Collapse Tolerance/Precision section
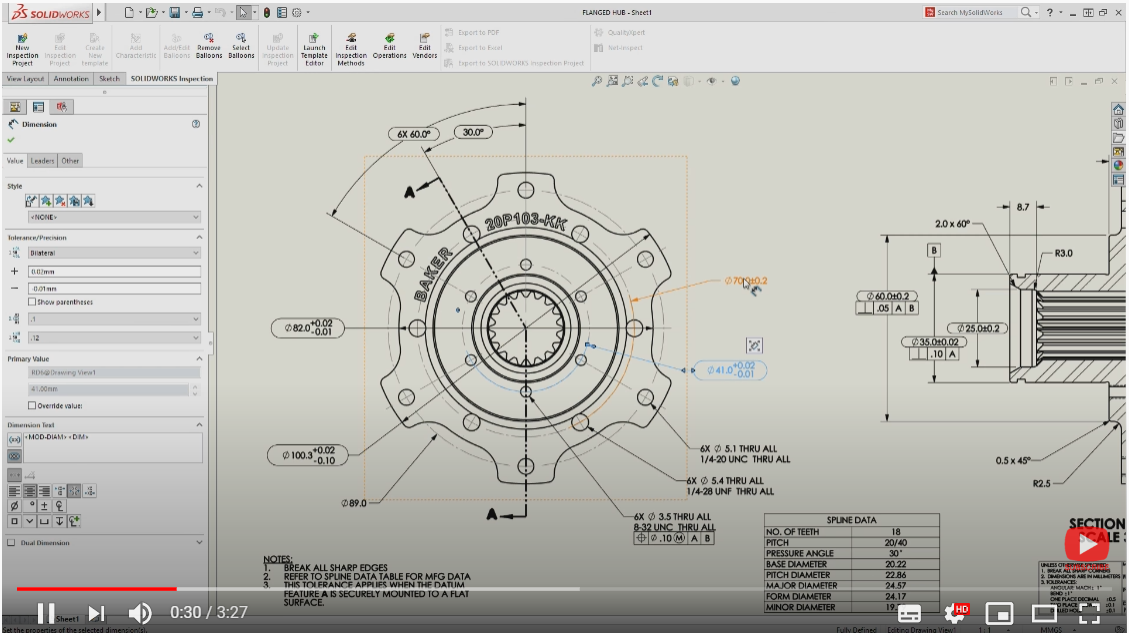This screenshot has height=633, width=1129. [x=199, y=237]
